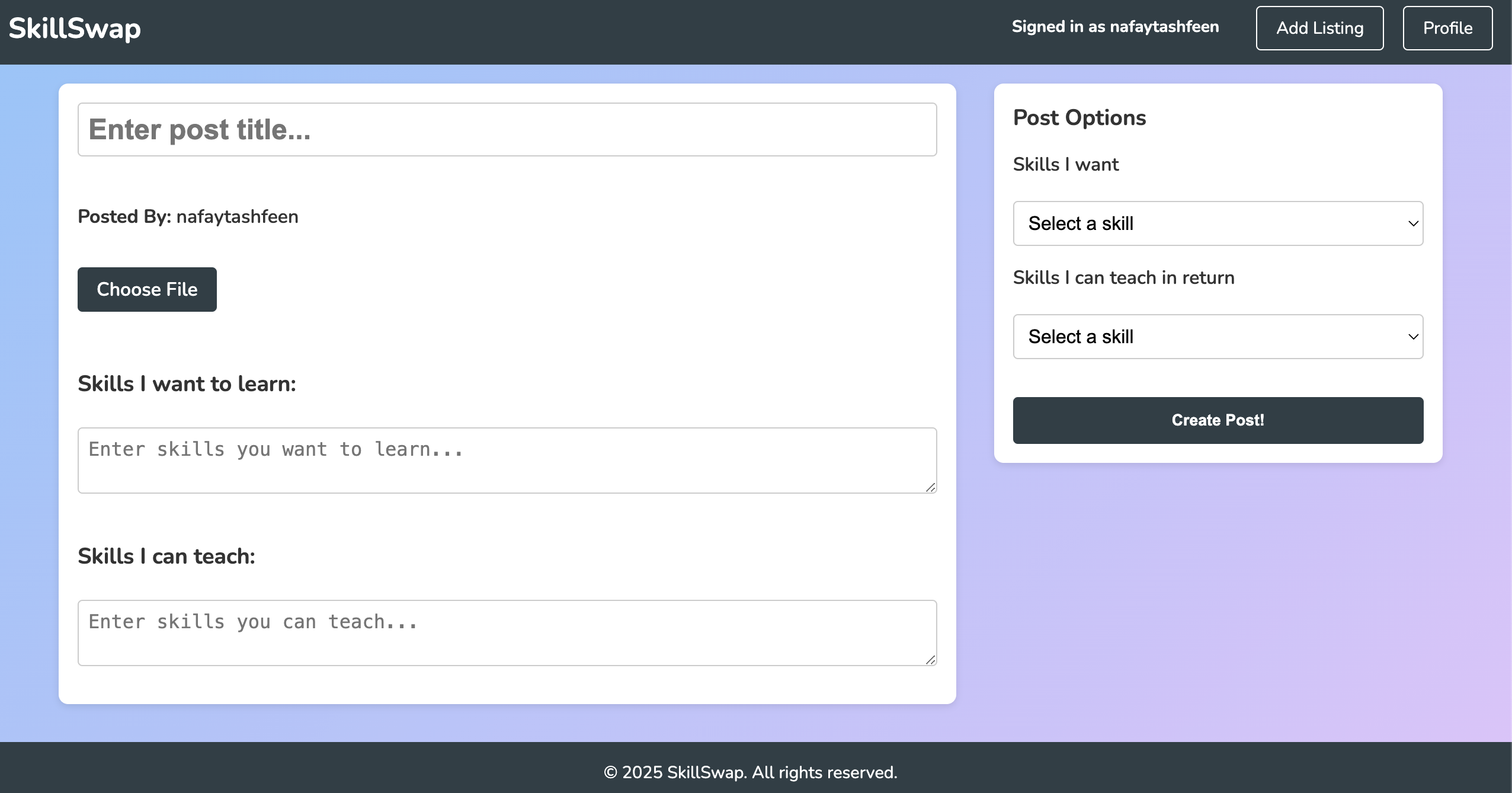Click the Skills I can teach heading
The width and height of the screenshot is (1512, 793).
166,557
